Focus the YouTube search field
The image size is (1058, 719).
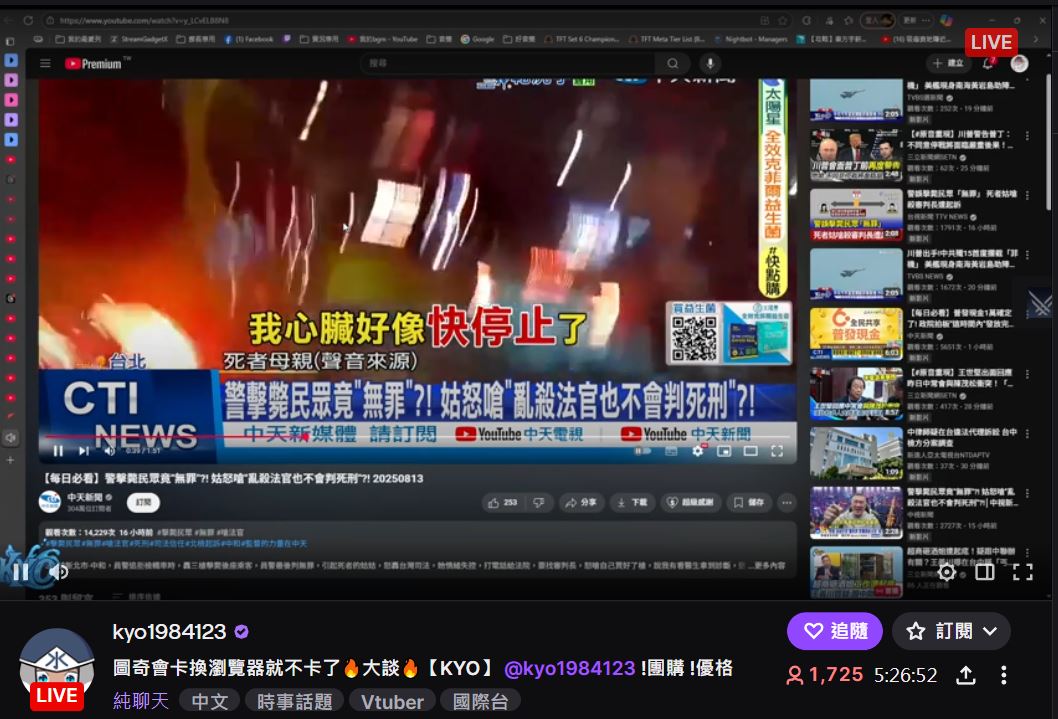(507, 63)
